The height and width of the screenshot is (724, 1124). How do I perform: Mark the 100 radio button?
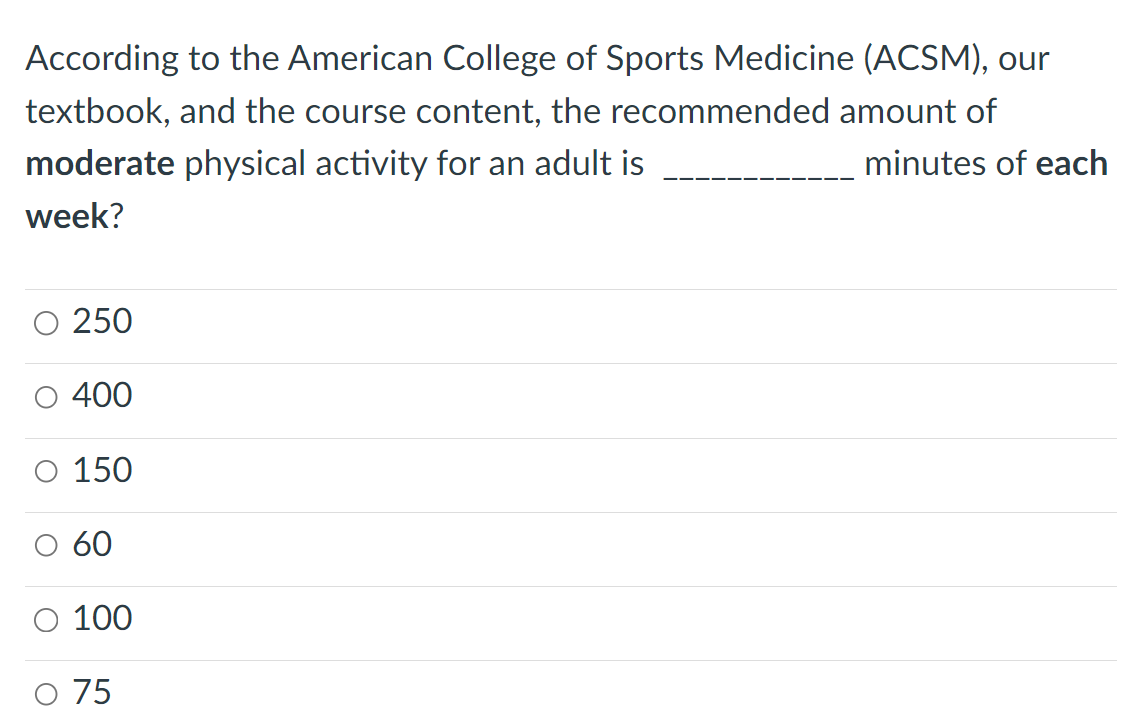tap(46, 620)
